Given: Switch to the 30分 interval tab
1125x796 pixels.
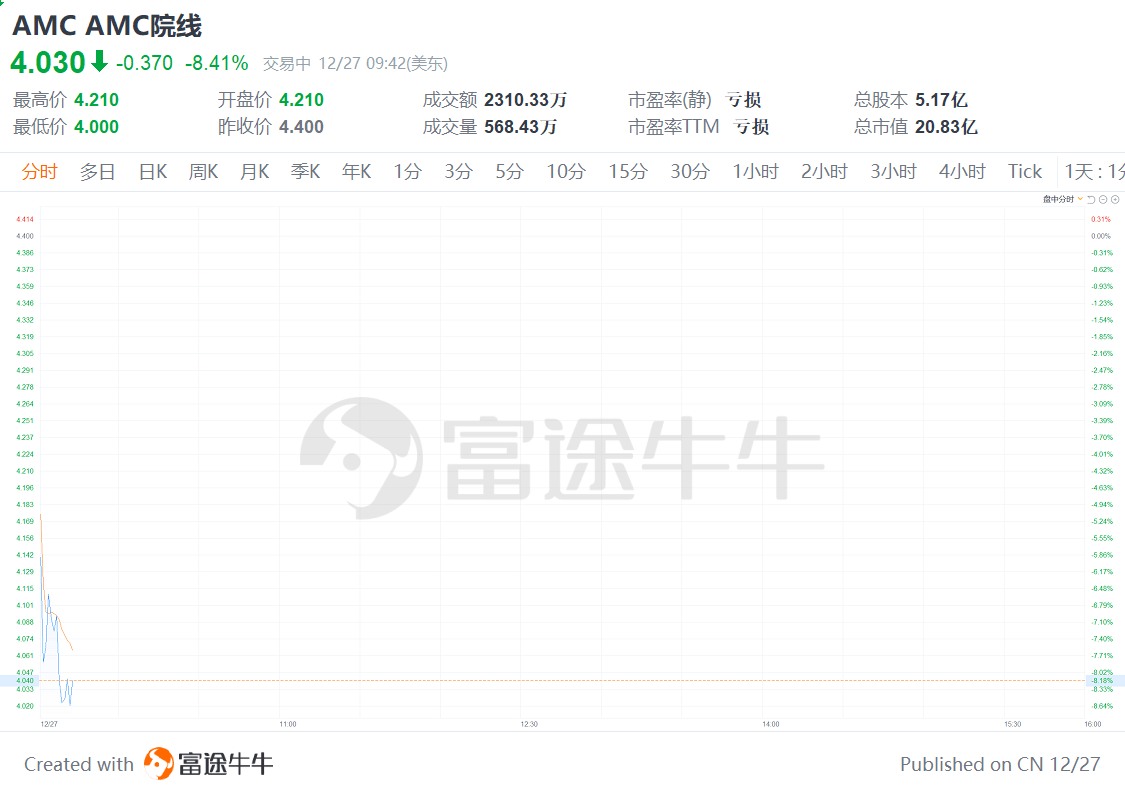Looking at the screenshot, I should 690,172.
